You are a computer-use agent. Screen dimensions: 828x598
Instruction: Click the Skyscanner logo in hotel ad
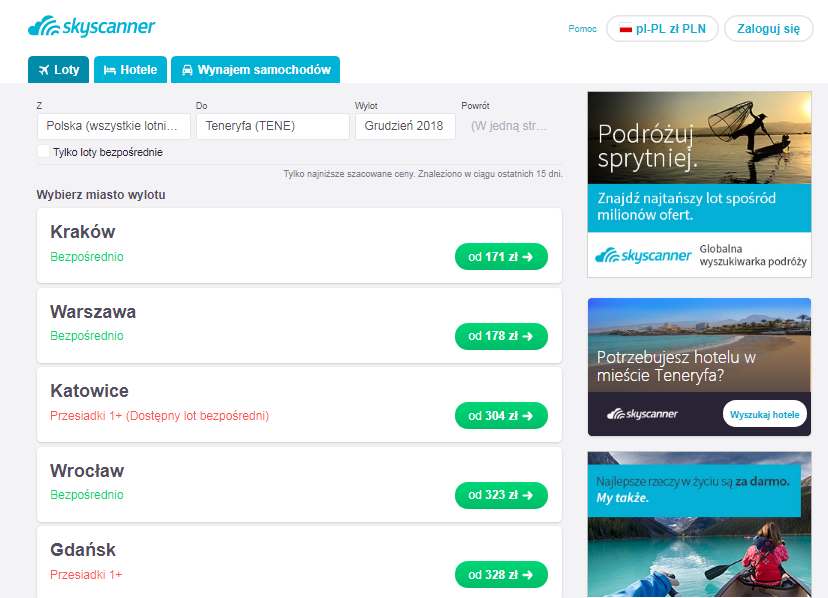tap(642, 414)
